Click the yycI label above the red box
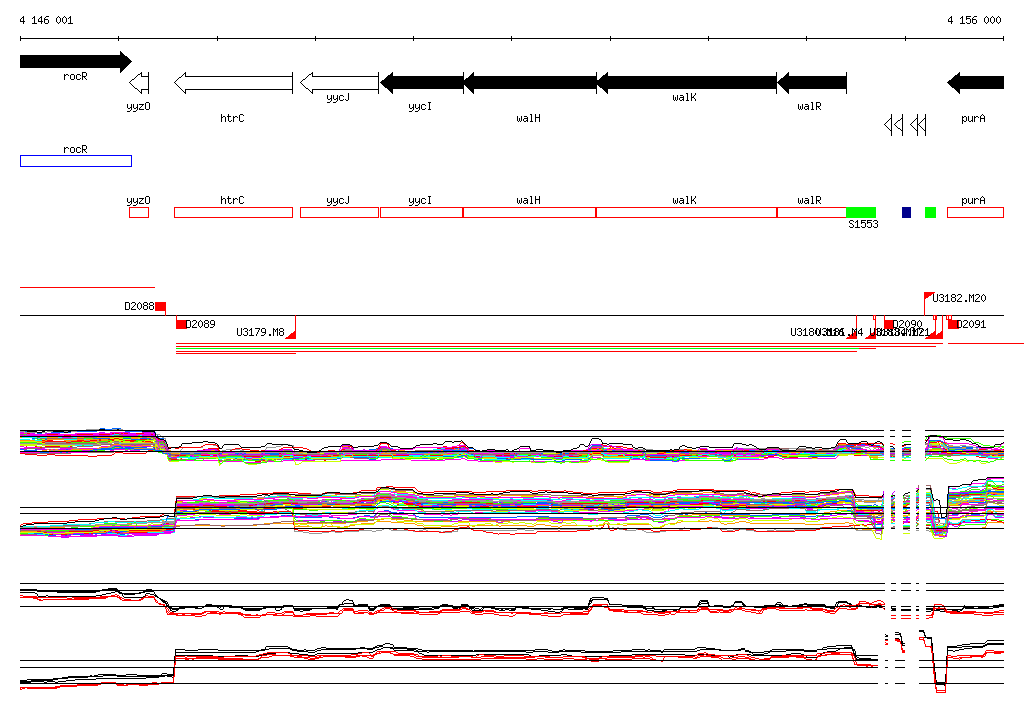Viewport: 1024px width, 714px height. (x=420, y=200)
